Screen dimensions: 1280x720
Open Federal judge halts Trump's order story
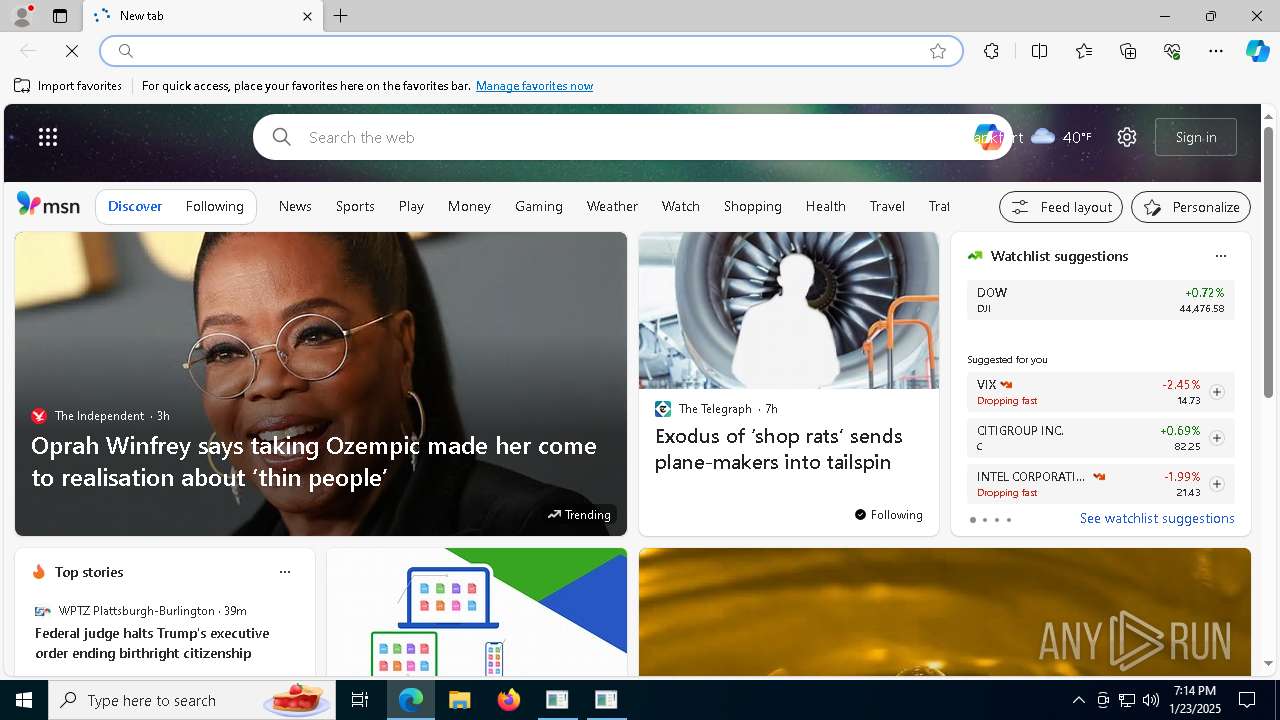152,643
